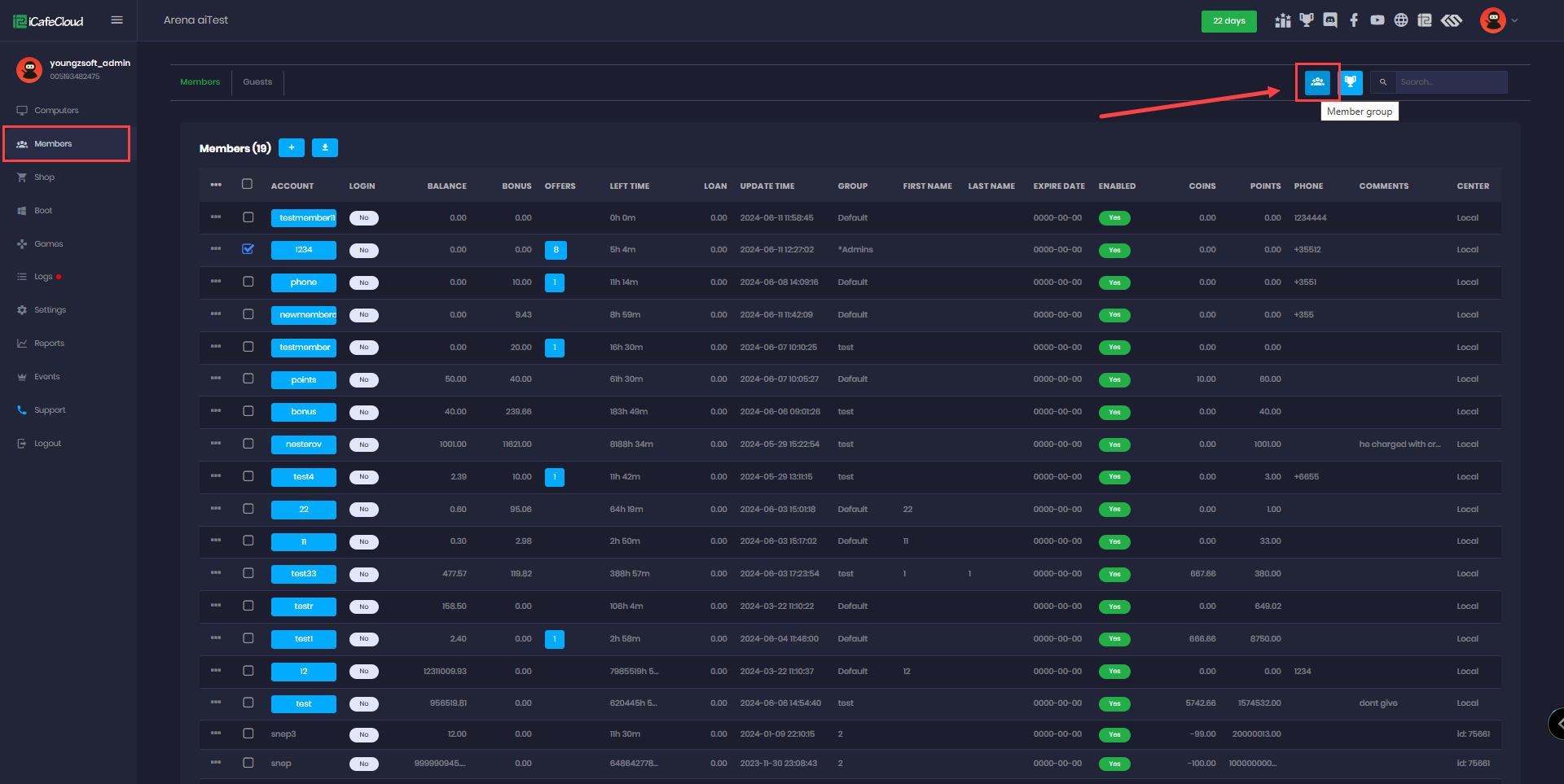This screenshot has width=1564, height=784.
Task: Click the add member plus button
Action: (292, 147)
